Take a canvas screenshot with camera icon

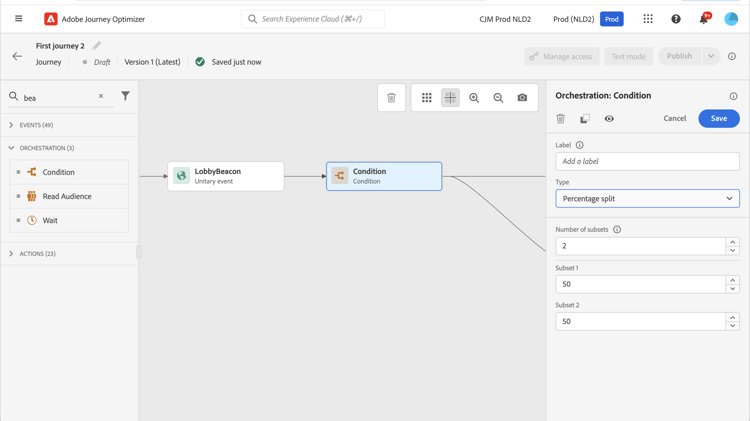(x=522, y=98)
